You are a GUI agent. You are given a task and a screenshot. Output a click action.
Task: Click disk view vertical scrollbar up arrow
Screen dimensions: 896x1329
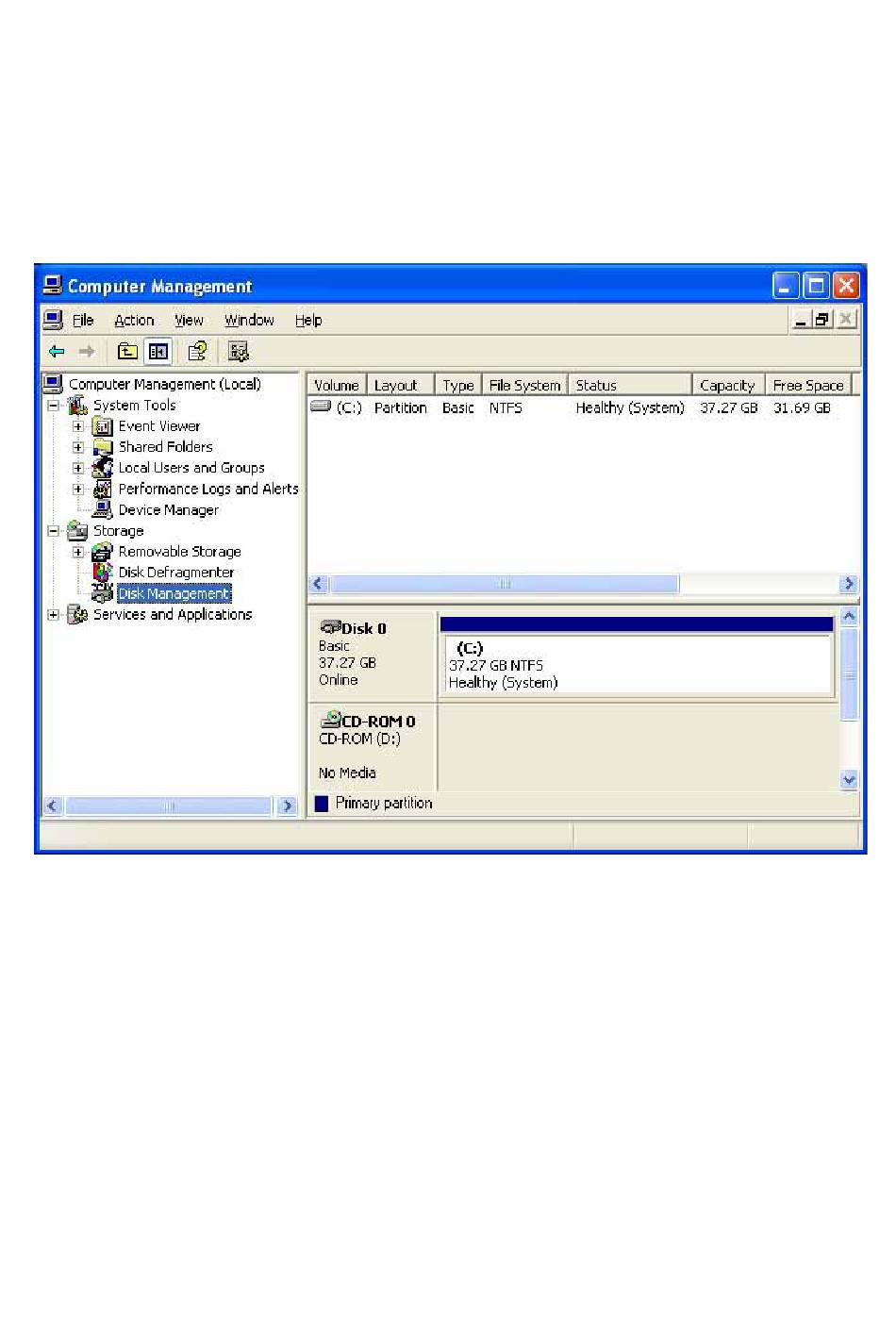[x=849, y=616]
